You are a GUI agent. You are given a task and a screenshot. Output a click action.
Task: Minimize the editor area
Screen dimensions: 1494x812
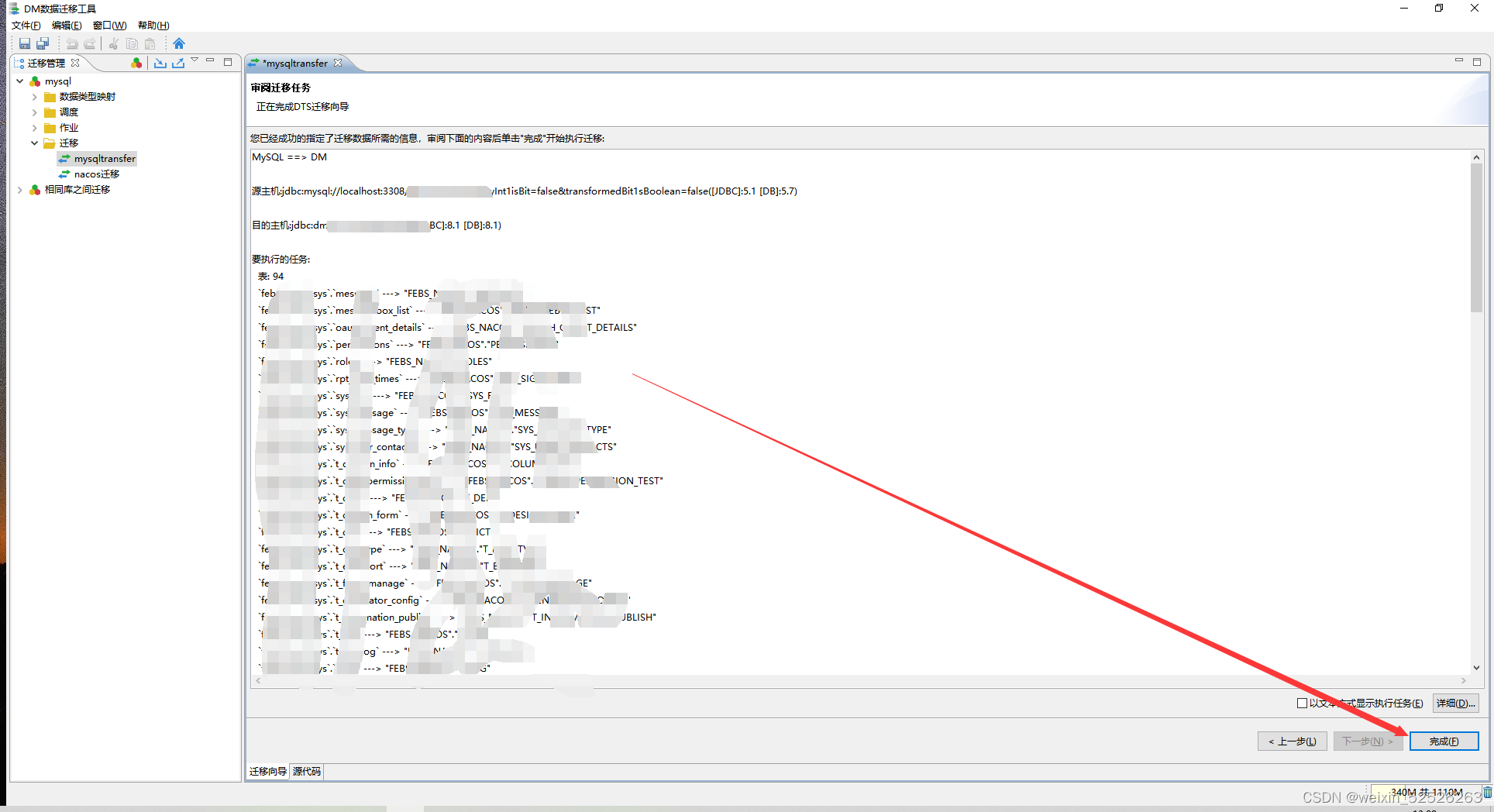click(1459, 60)
